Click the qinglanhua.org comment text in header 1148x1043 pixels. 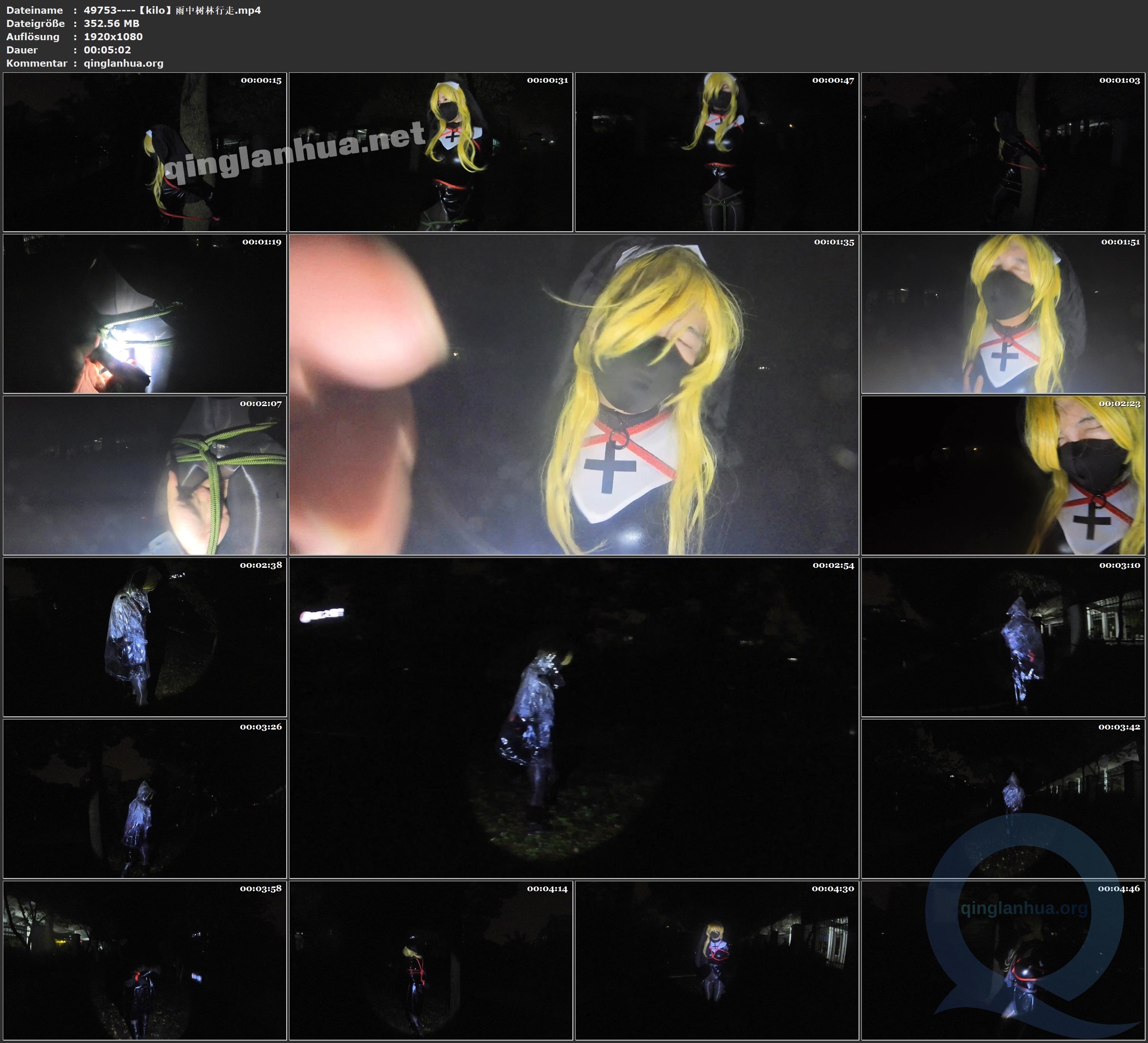click(x=123, y=63)
